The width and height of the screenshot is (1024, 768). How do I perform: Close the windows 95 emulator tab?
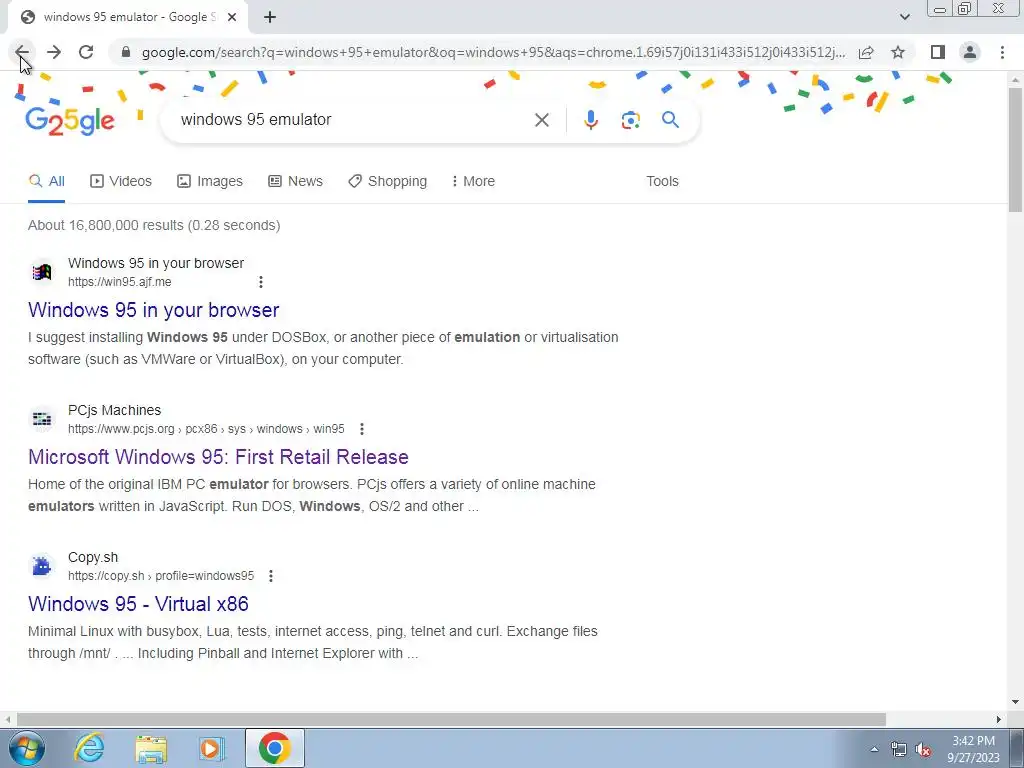click(232, 17)
